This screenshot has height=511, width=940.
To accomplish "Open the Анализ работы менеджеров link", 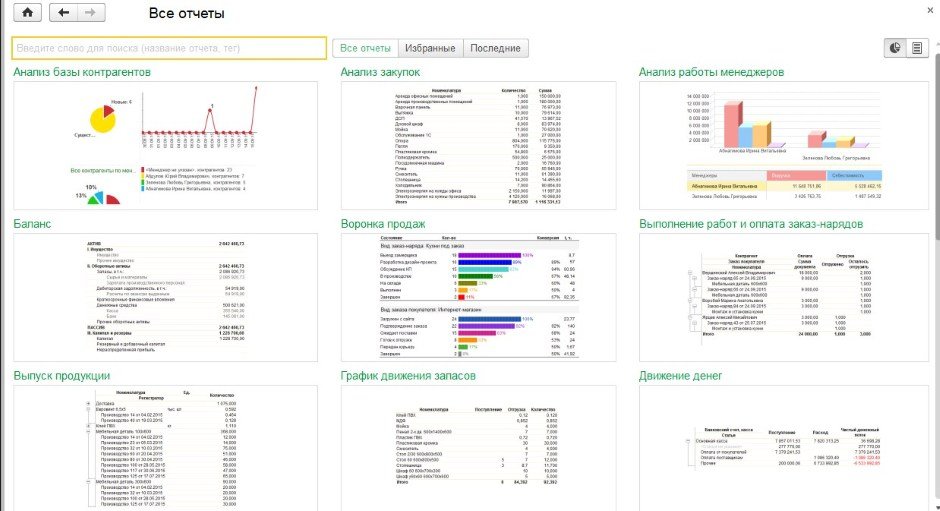I will 711,73.
